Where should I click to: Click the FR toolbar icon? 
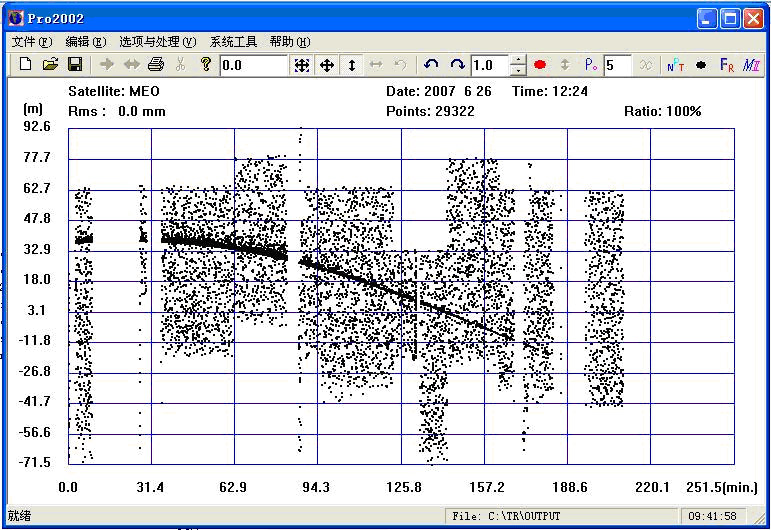[727, 65]
